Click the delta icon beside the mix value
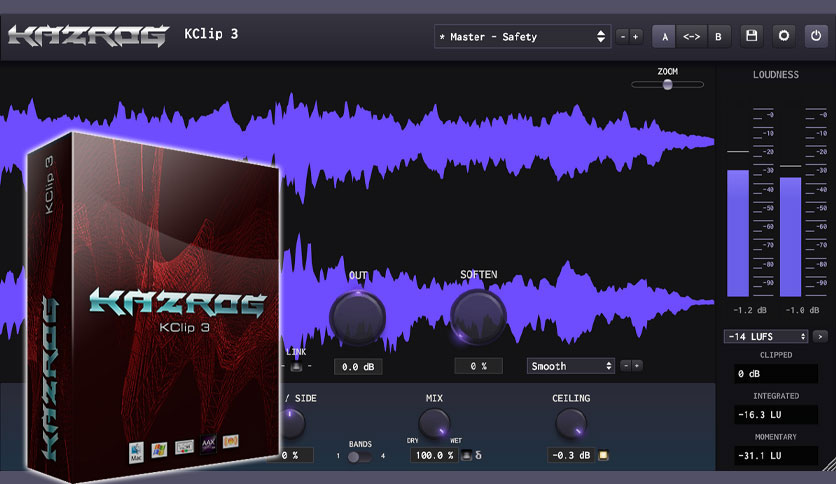836x484 pixels. click(x=478, y=455)
